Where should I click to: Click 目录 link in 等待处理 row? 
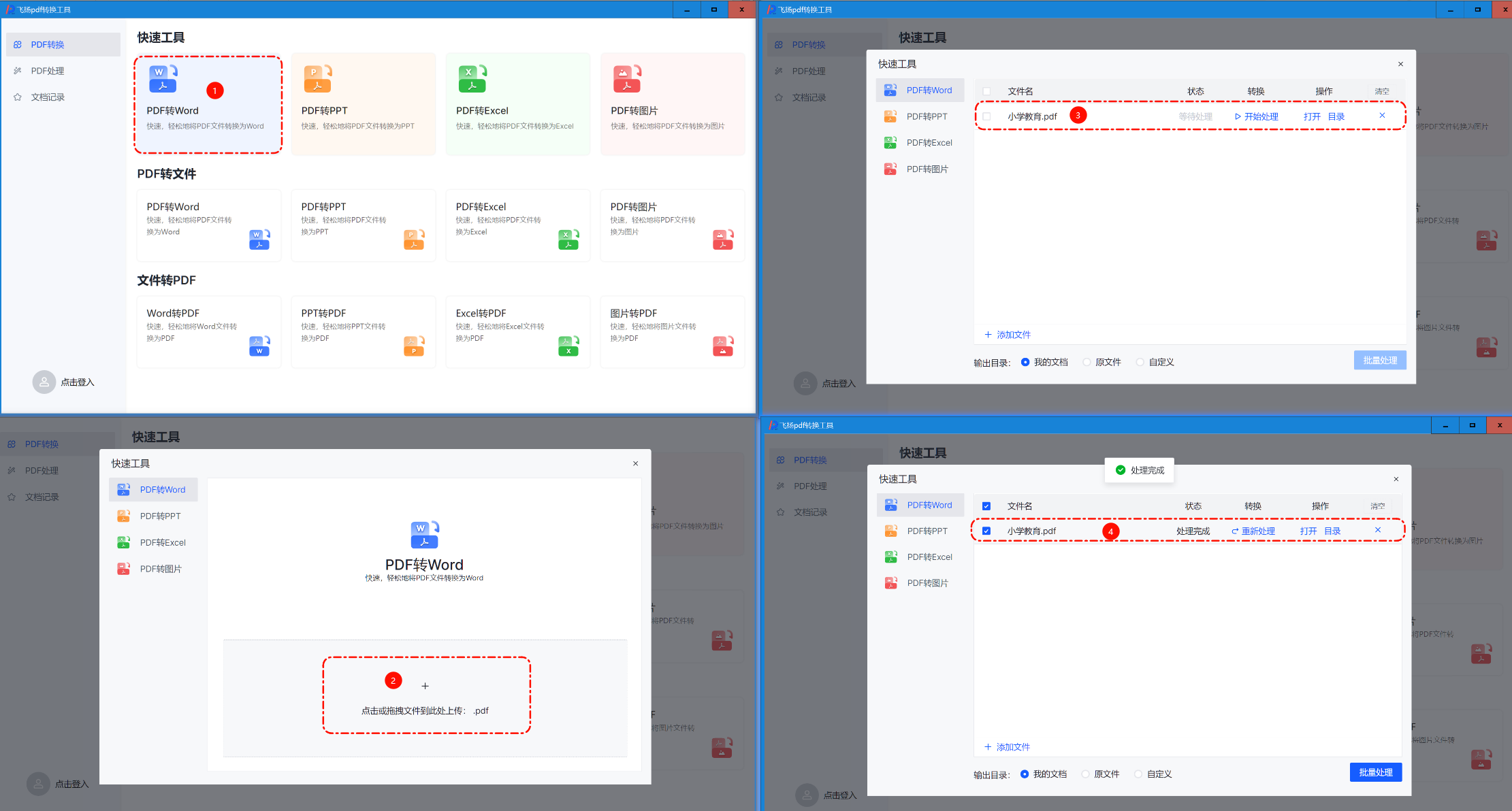(1336, 116)
